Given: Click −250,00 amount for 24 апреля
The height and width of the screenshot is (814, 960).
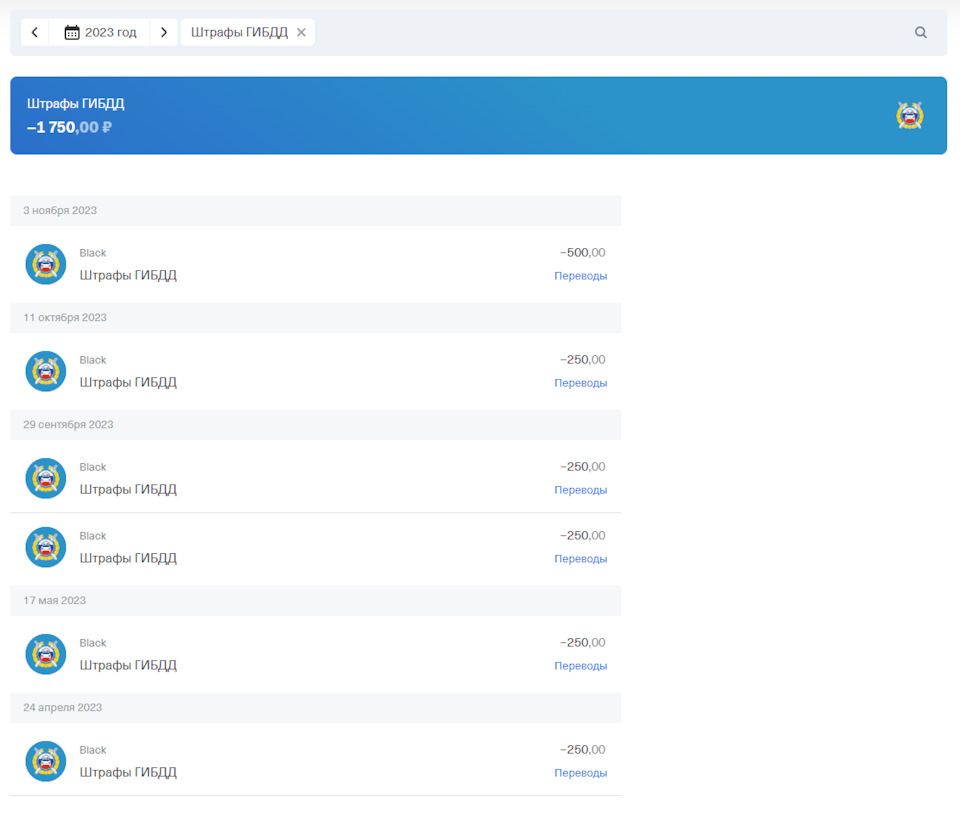Looking at the screenshot, I should [582, 750].
